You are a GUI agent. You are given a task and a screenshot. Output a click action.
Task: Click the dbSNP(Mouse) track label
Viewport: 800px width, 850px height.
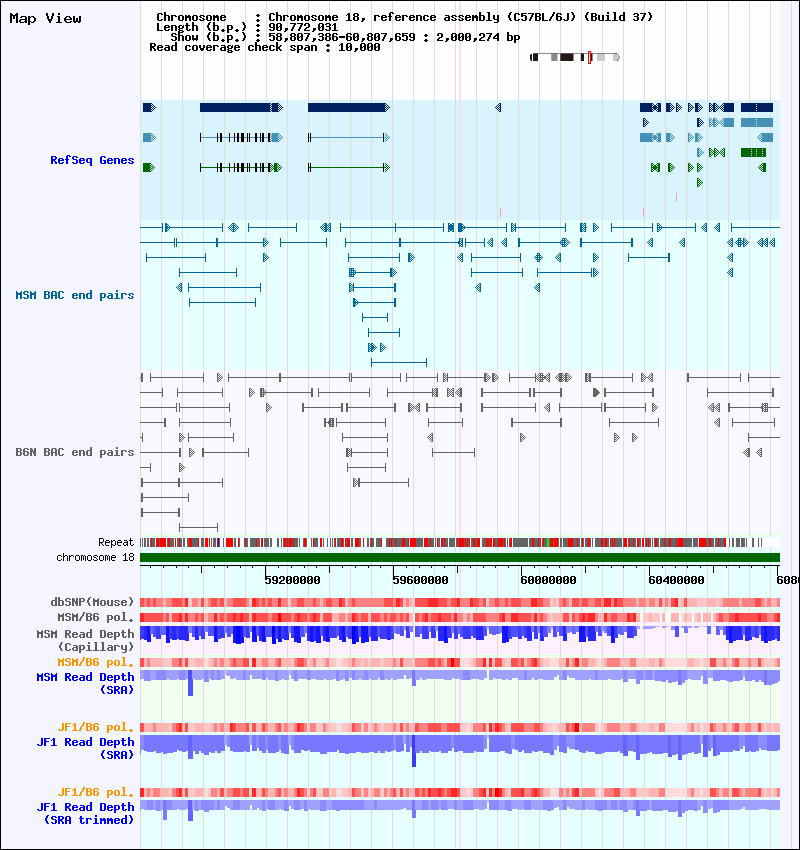(92, 602)
